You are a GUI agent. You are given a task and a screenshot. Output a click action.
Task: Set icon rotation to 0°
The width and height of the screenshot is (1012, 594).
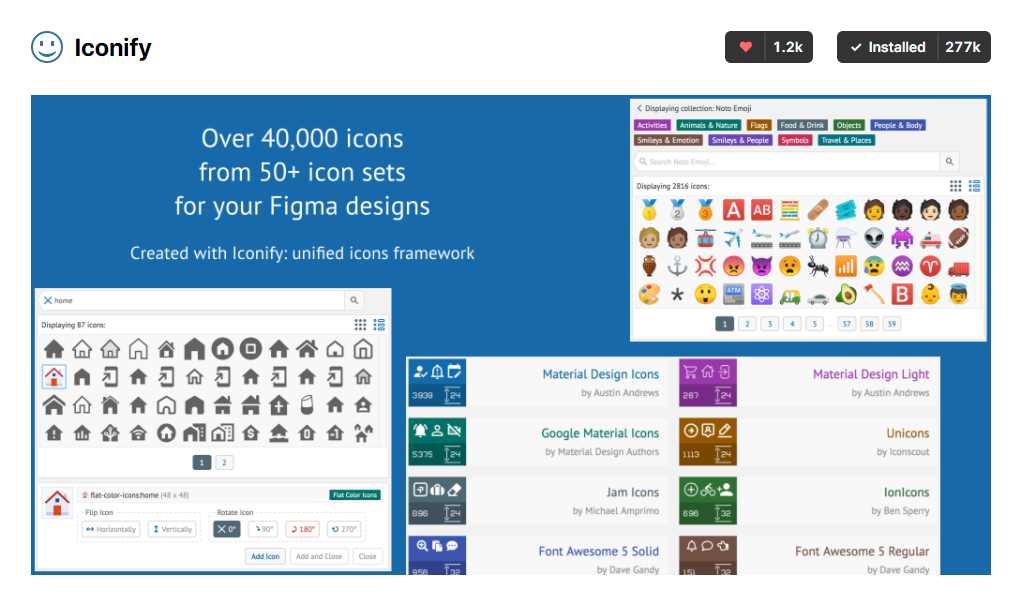coord(227,529)
